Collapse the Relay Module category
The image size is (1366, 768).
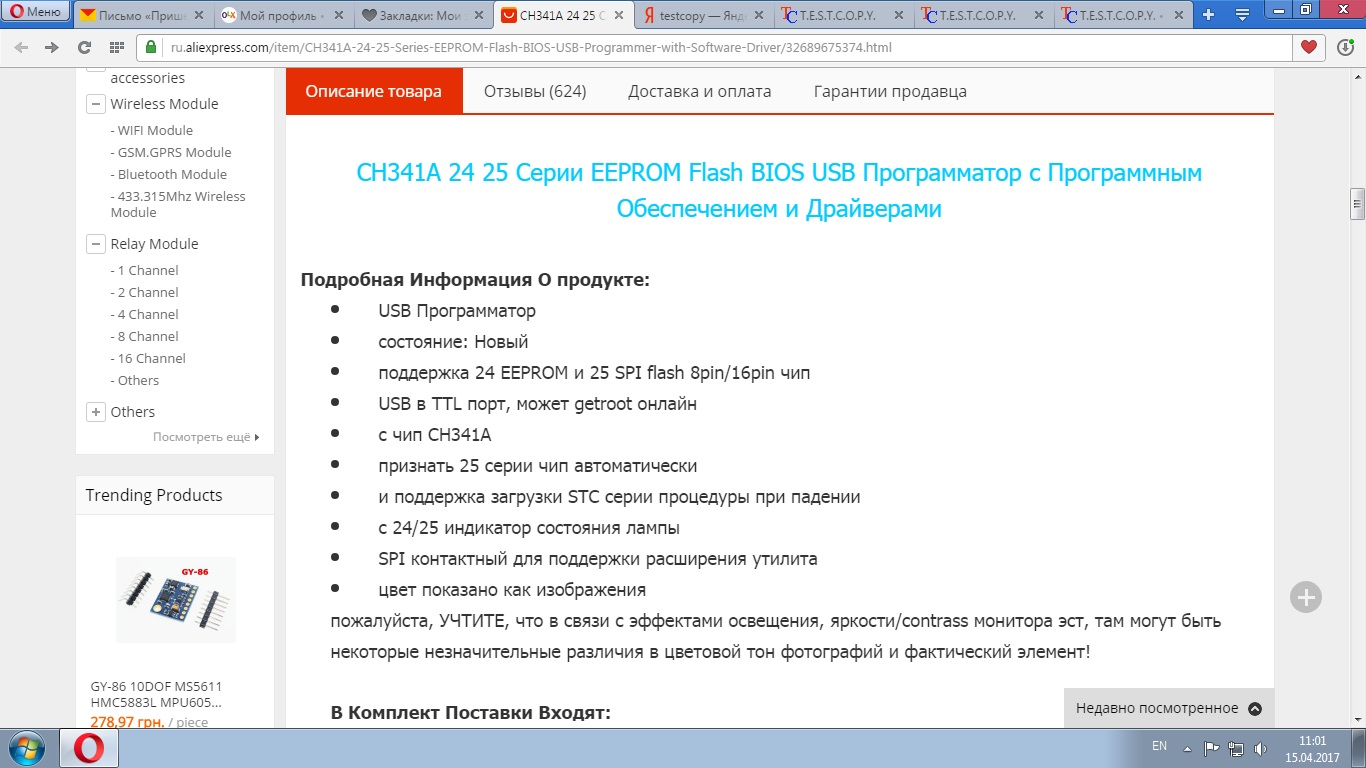(x=96, y=244)
